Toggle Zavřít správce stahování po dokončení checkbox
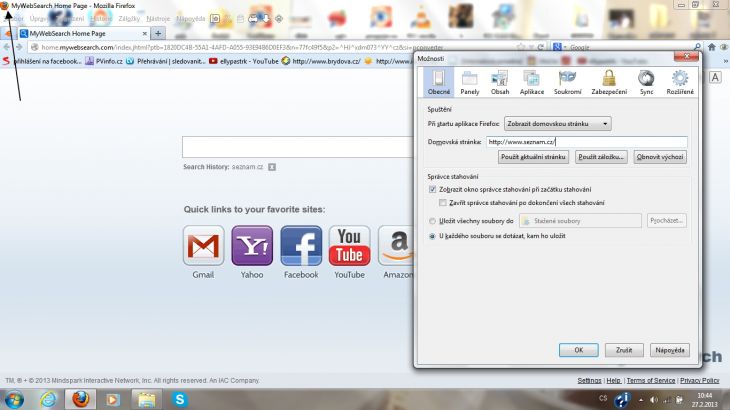 coord(443,203)
